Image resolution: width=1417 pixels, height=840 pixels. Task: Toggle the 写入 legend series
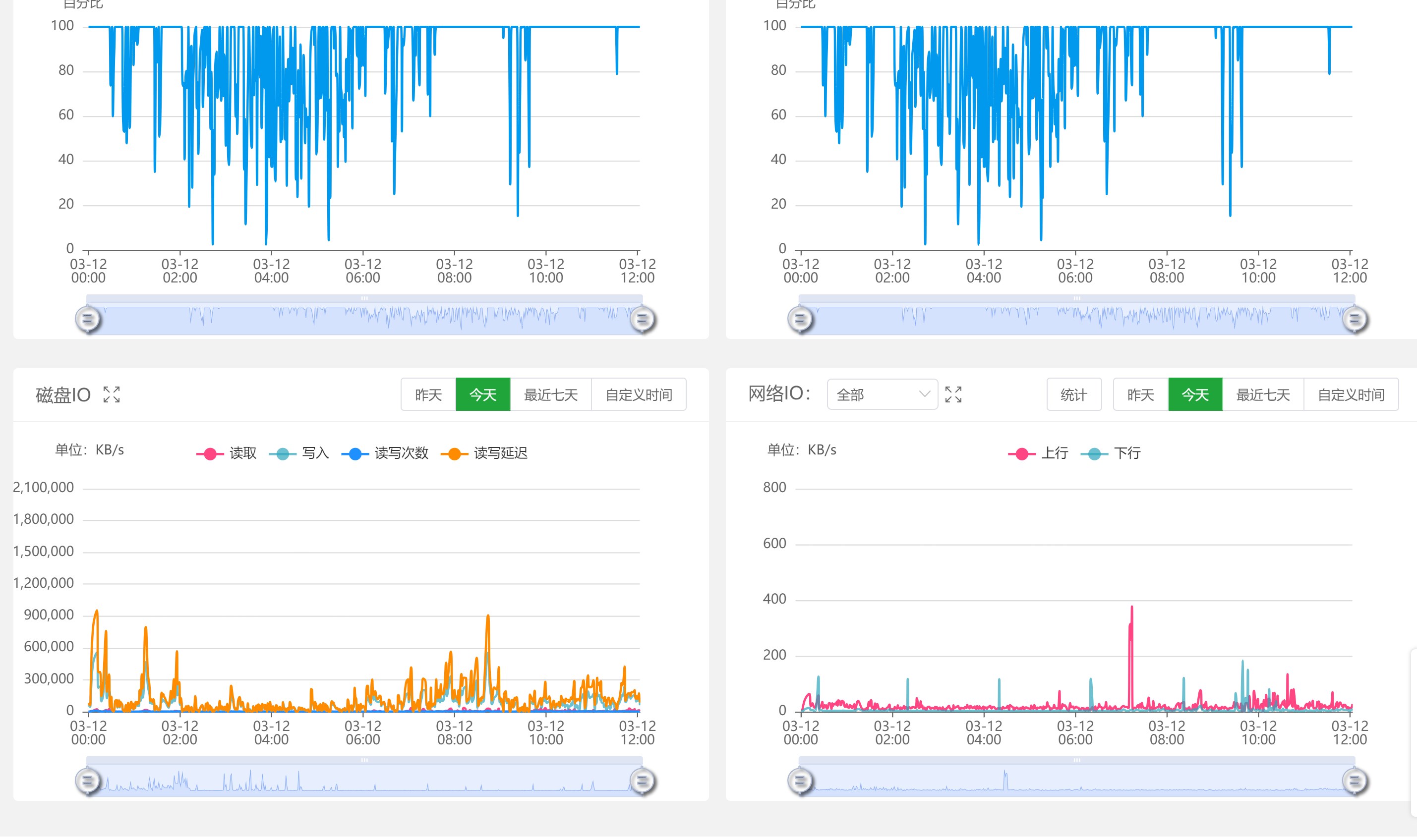coord(299,453)
